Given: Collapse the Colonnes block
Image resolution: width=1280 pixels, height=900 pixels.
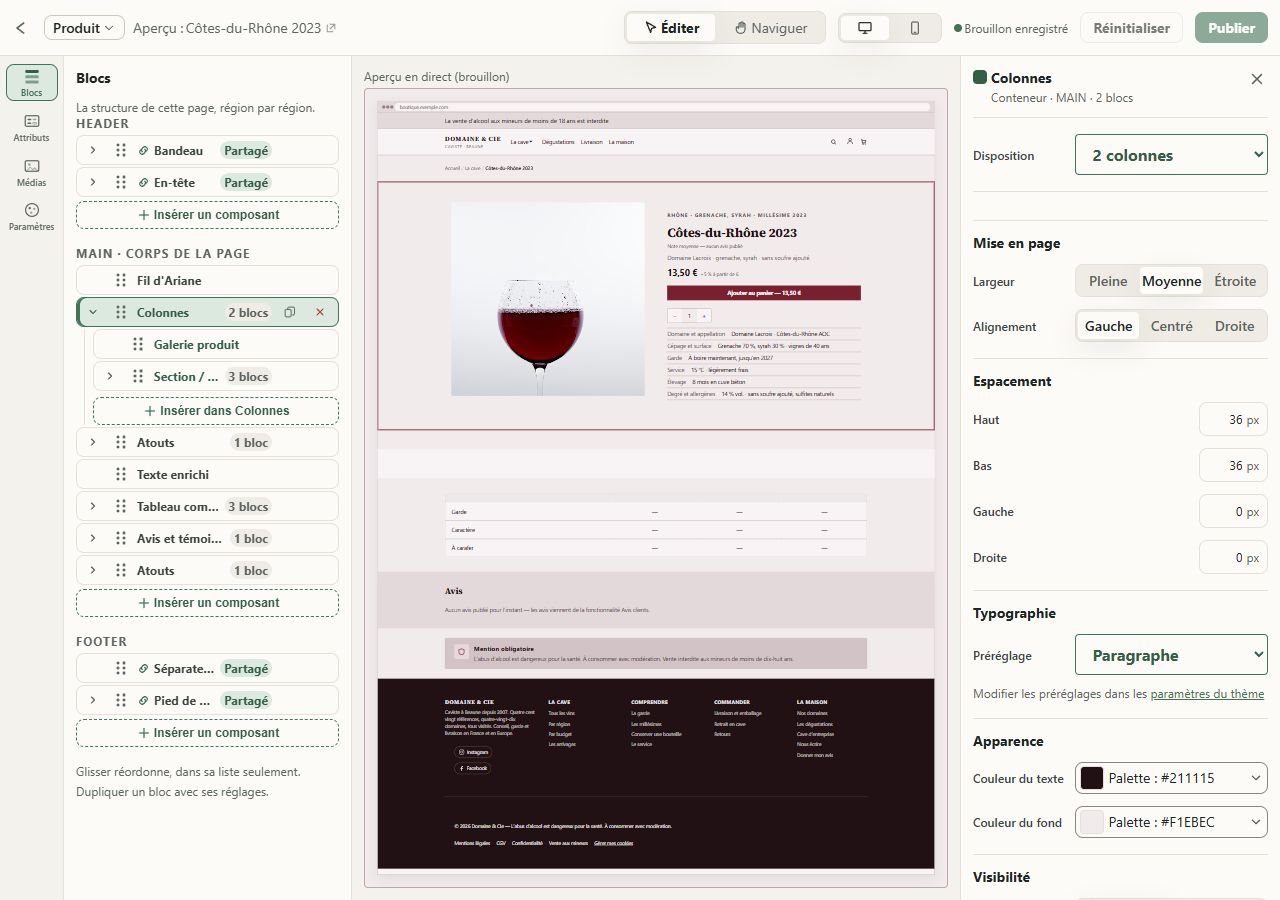Looking at the screenshot, I should [93, 312].
